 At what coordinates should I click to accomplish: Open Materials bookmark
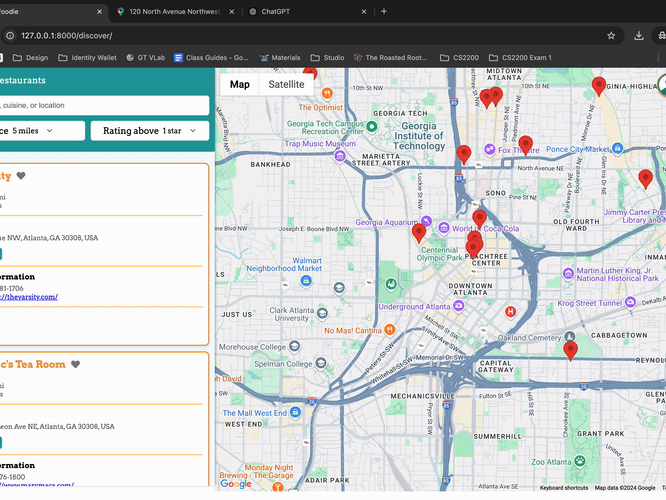[x=279, y=58]
